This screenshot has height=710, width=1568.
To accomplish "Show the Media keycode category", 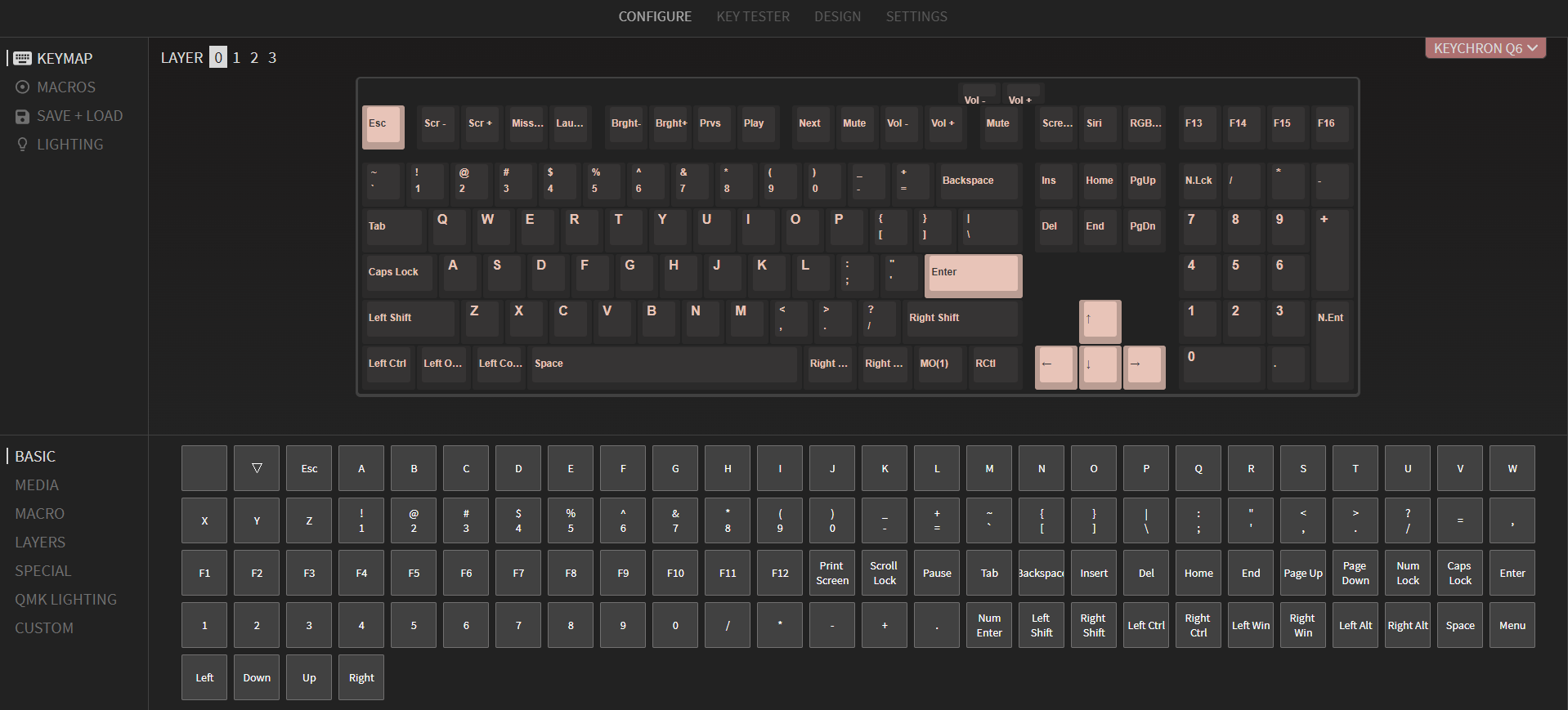I will click(x=37, y=485).
